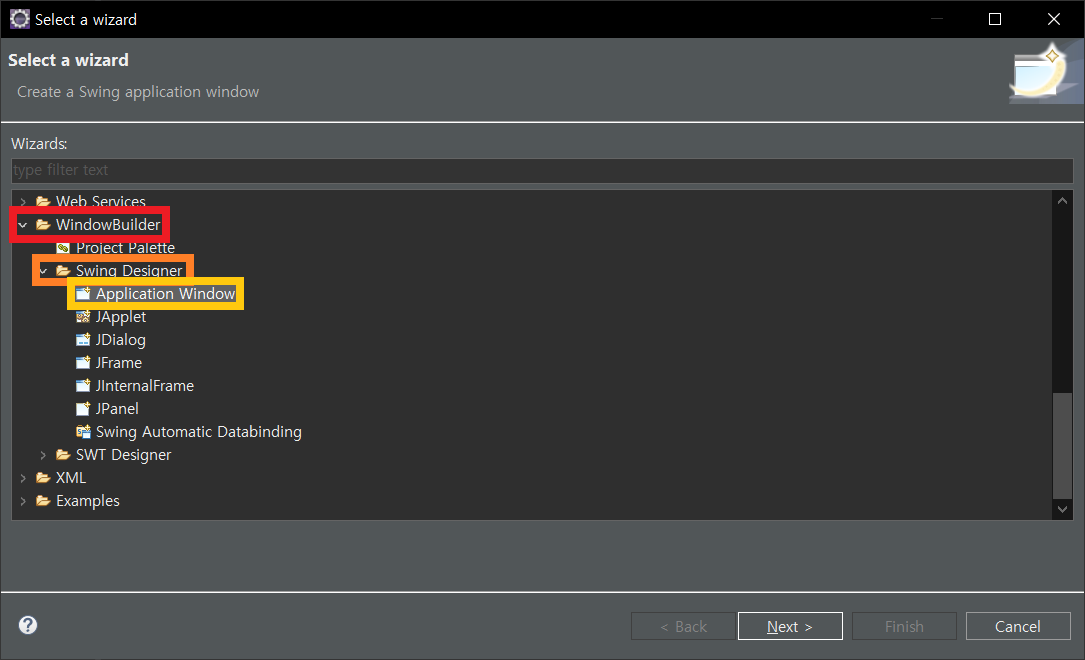Expand the XML category

23,477
